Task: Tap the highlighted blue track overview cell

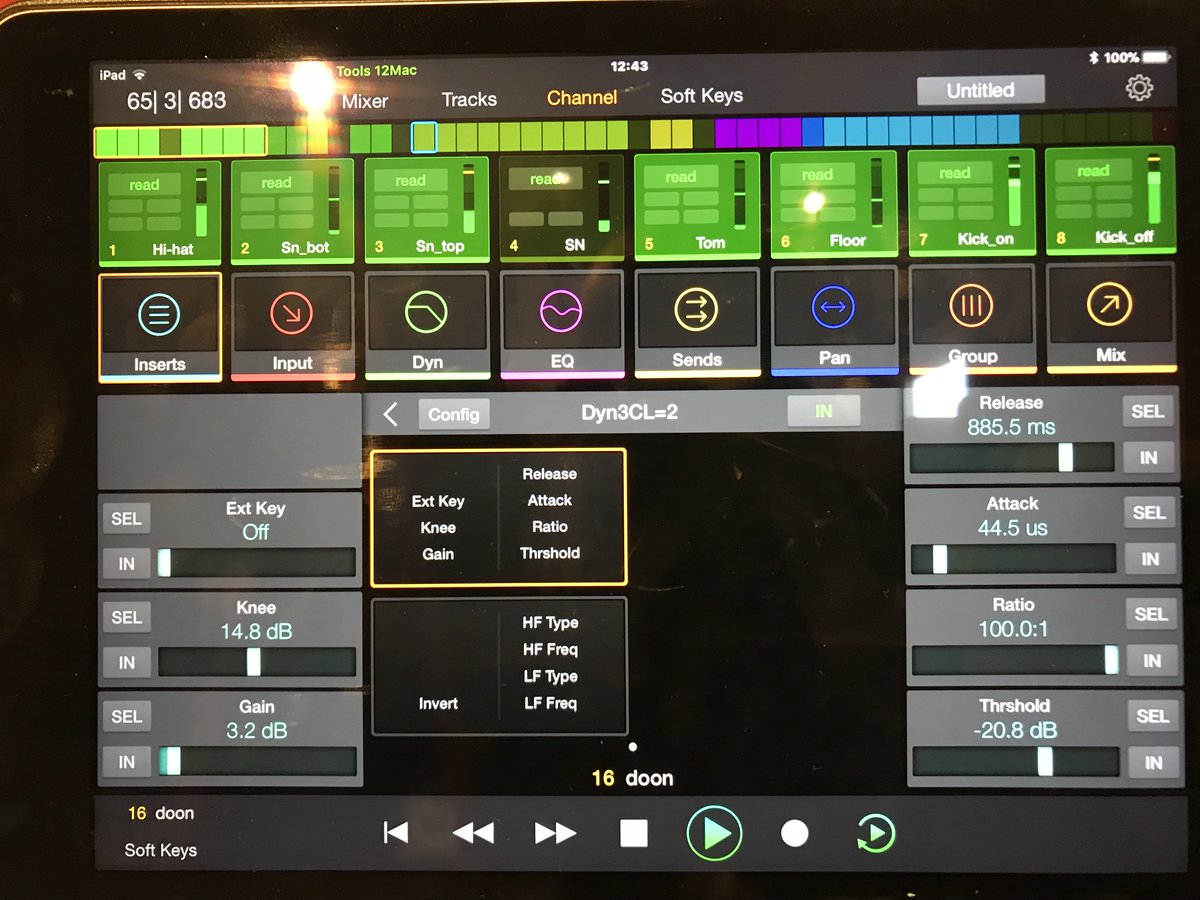Action: click(x=424, y=137)
